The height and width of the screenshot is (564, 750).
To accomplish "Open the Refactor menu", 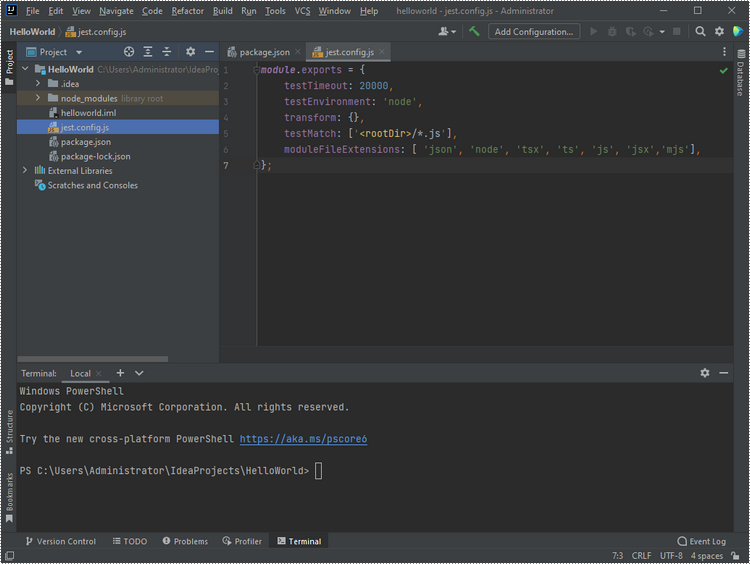I will pyautogui.click(x=188, y=11).
